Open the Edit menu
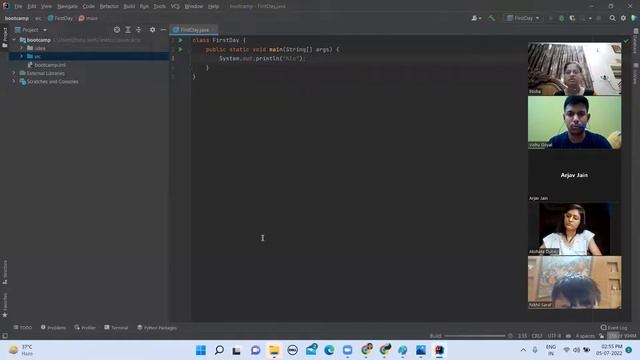 pos(32,7)
